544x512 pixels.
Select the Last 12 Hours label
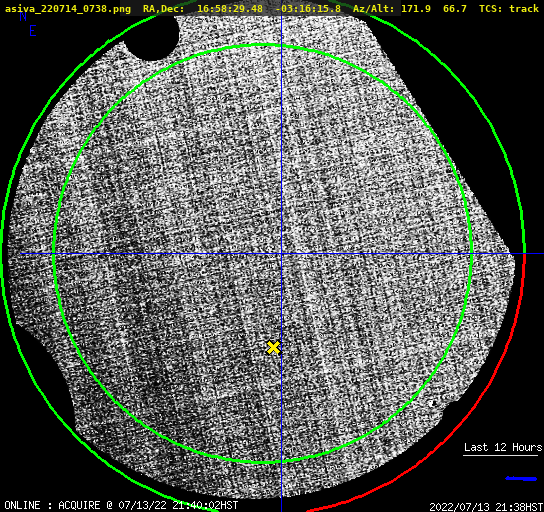(503, 447)
